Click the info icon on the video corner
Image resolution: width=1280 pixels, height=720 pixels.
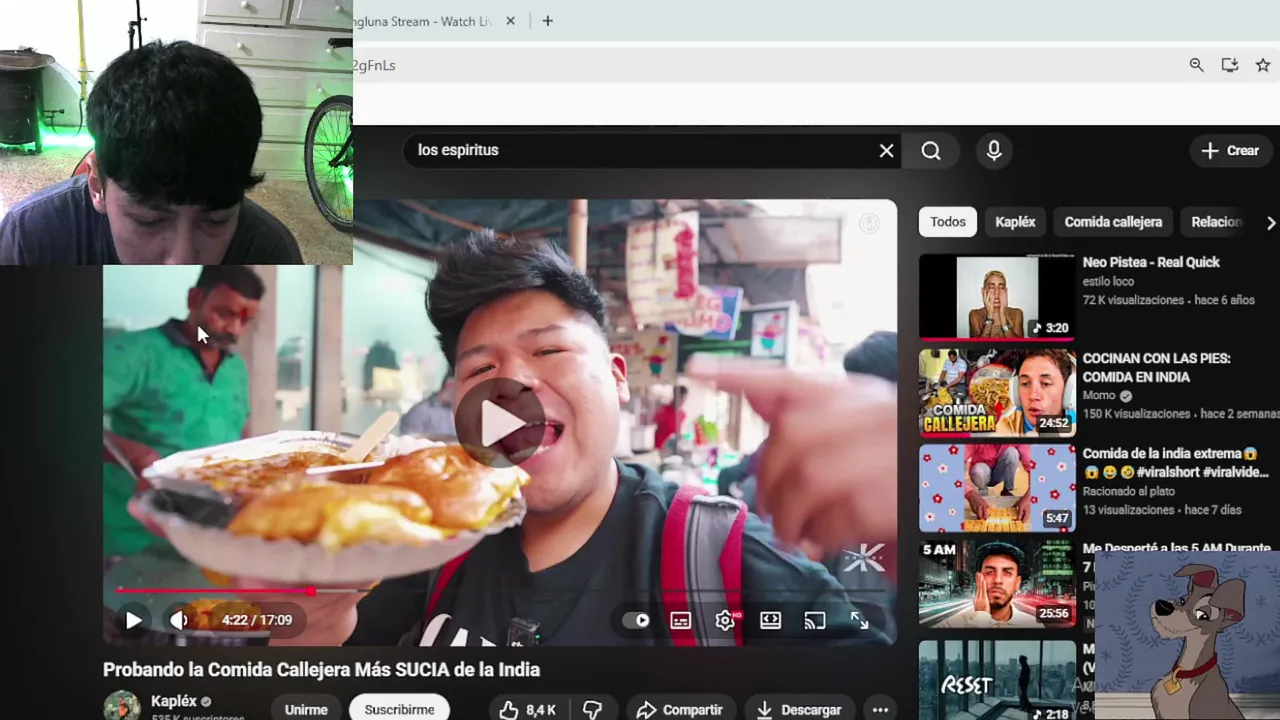click(869, 224)
